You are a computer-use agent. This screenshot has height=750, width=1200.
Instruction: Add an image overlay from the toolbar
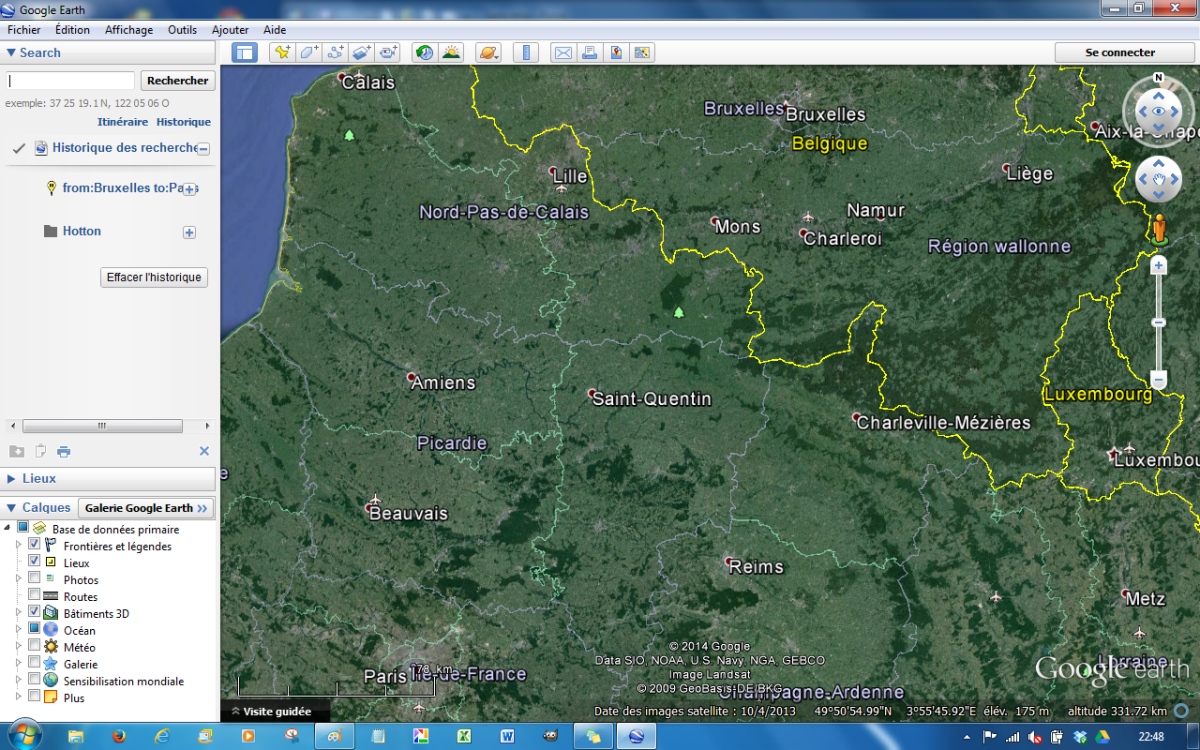click(362, 53)
